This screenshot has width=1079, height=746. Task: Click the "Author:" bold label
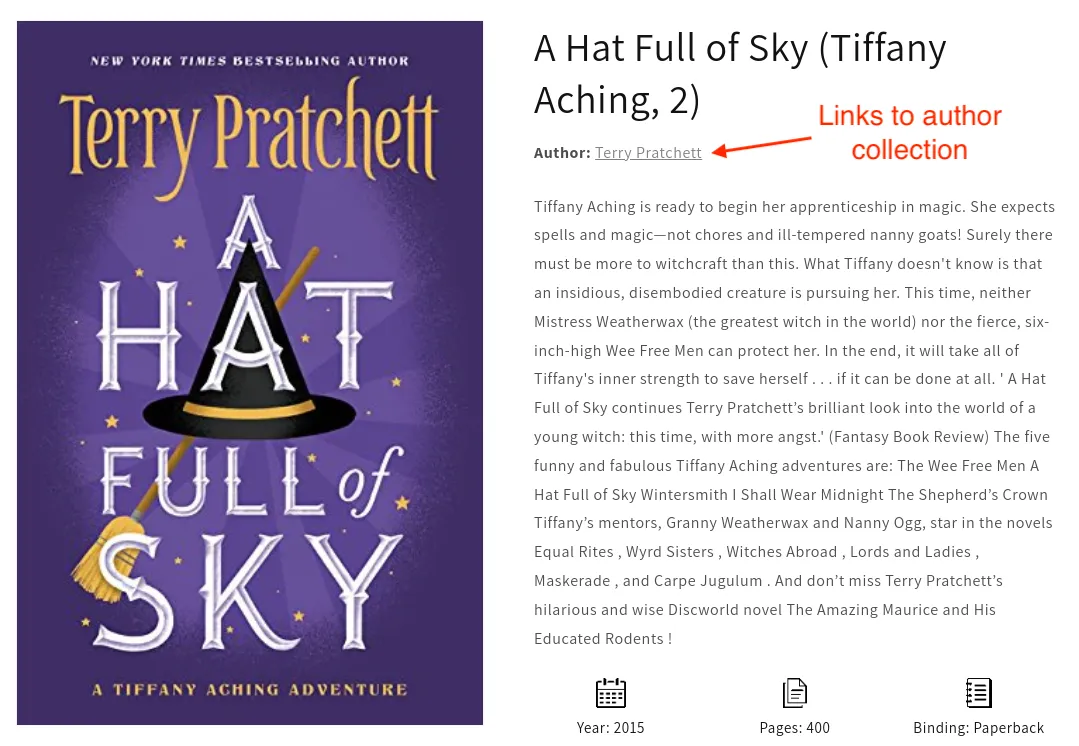pyautogui.click(x=562, y=153)
